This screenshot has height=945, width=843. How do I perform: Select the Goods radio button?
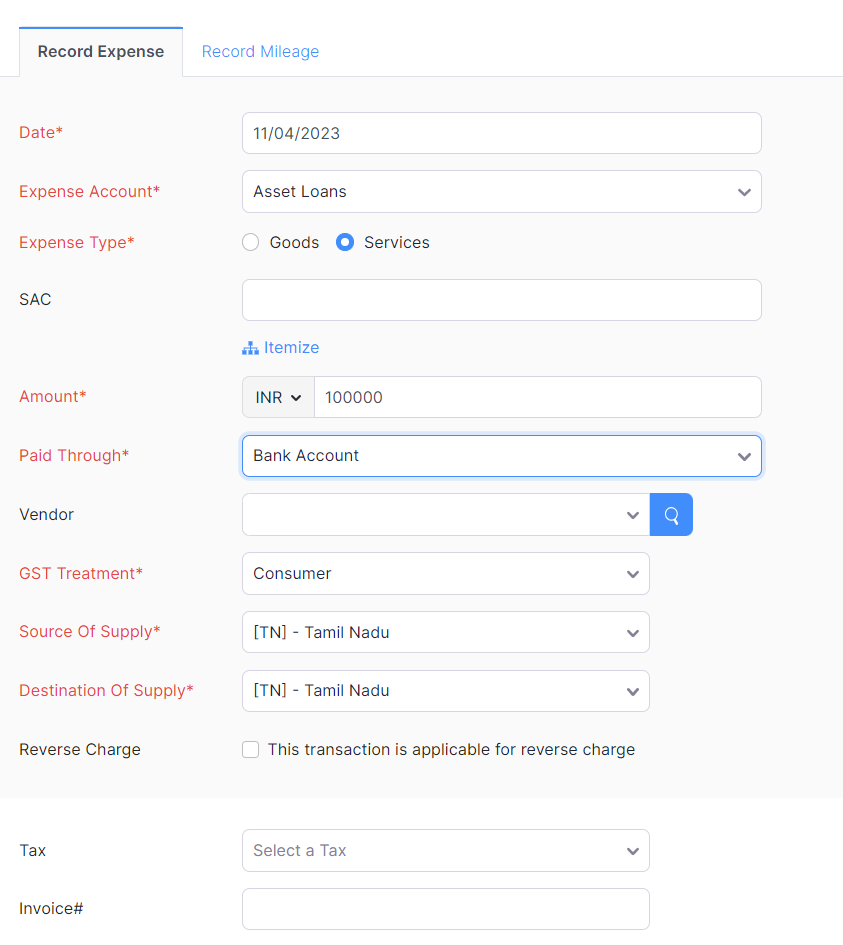(250, 242)
